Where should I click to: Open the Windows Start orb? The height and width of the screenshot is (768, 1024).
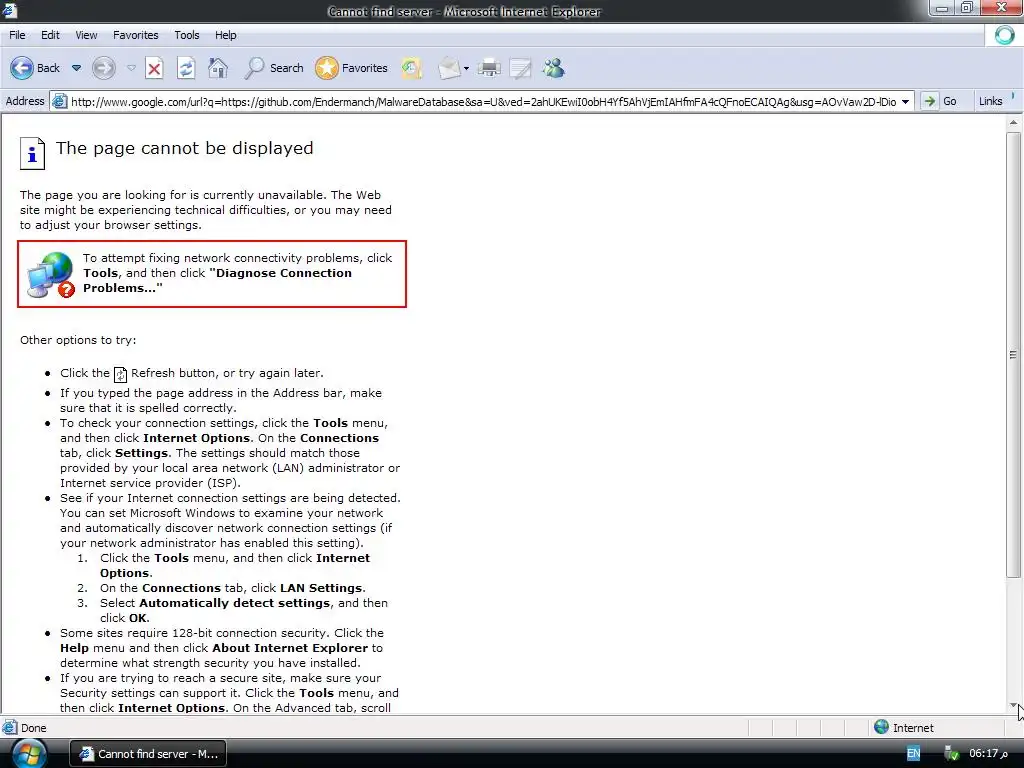pyautogui.click(x=29, y=754)
